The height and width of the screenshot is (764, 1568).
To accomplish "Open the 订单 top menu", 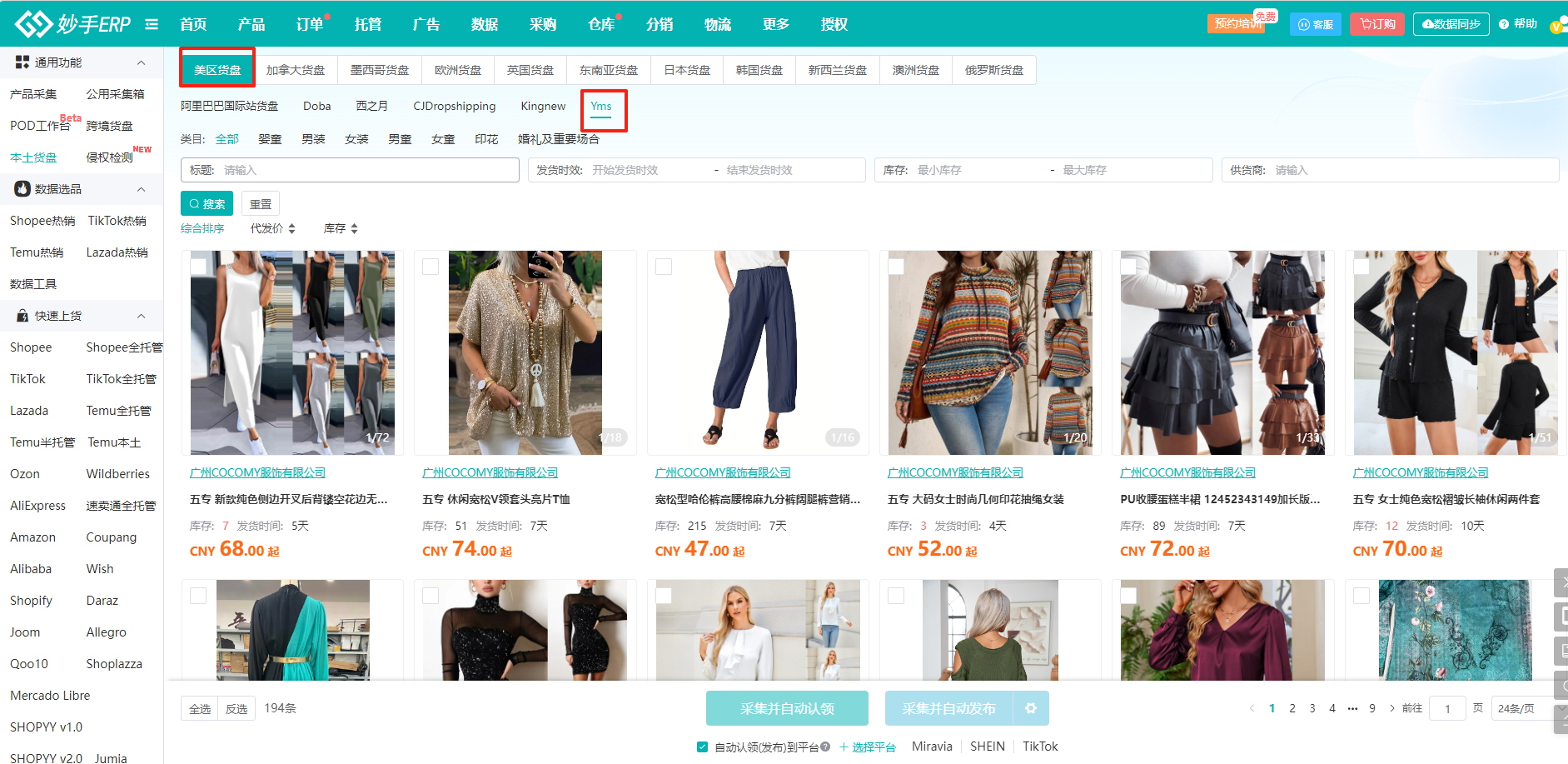I will [310, 24].
